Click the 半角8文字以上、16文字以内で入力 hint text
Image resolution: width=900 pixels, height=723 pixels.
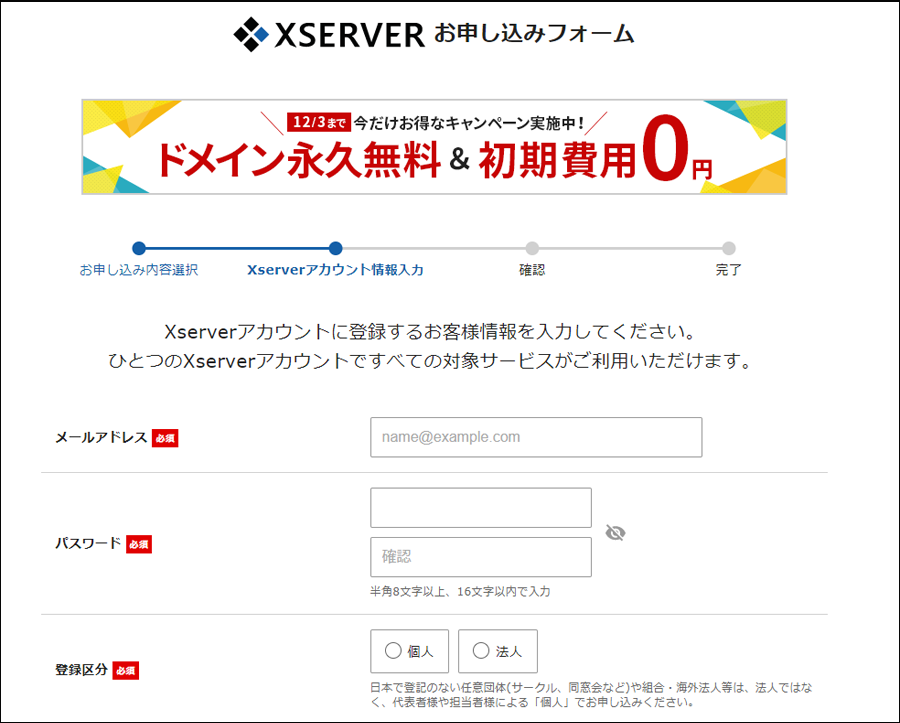pos(460,592)
